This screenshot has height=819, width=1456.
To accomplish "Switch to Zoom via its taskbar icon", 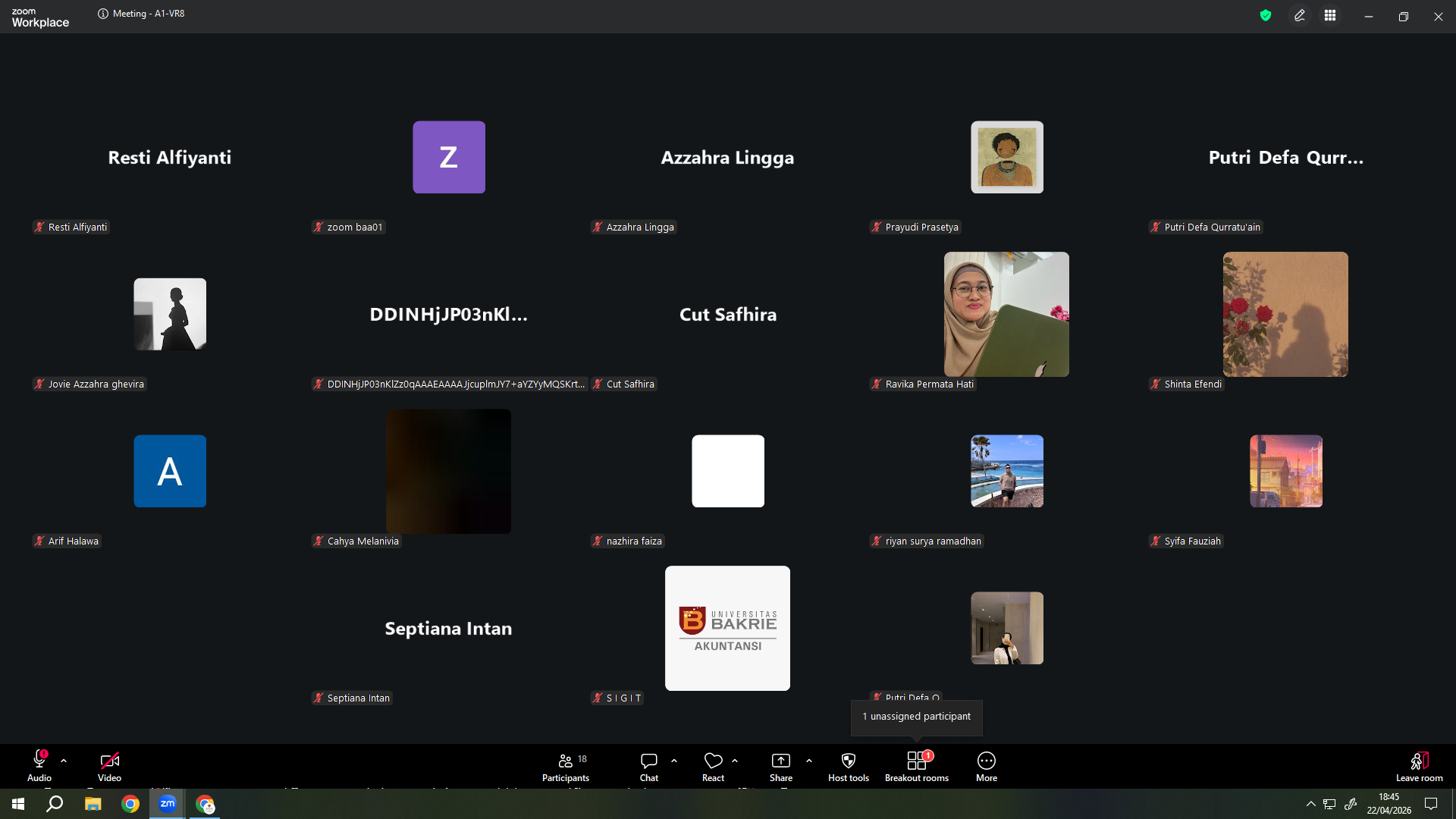I will [x=168, y=804].
